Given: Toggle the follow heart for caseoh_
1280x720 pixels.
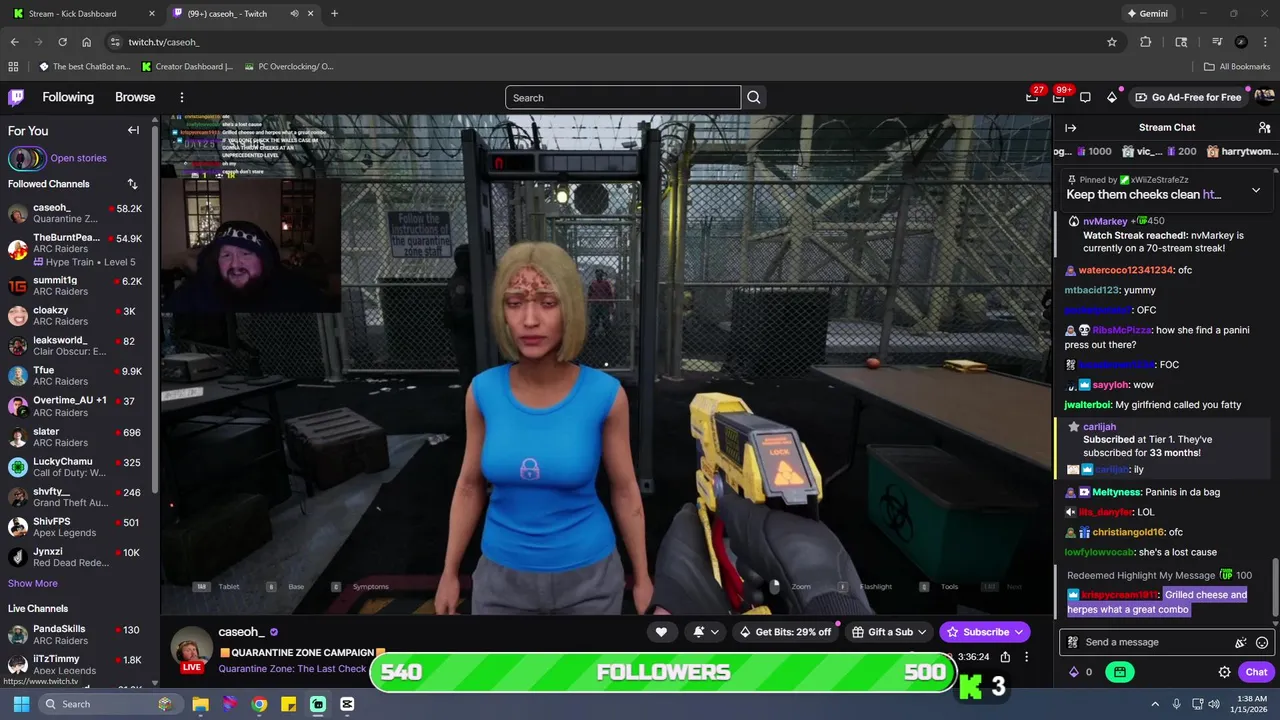Looking at the screenshot, I should [x=661, y=632].
